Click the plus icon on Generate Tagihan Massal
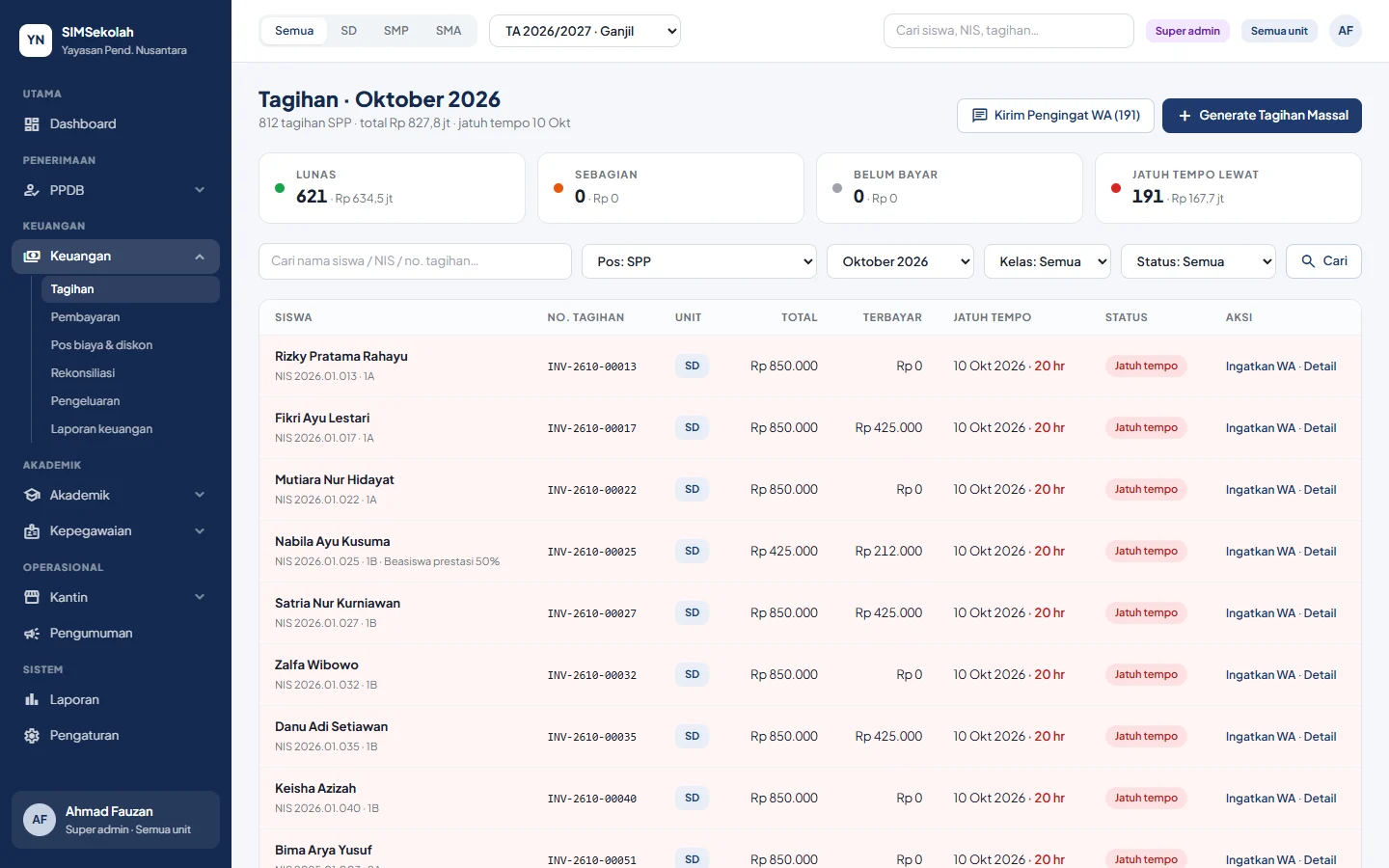The height and width of the screenshot is (868, 1389). (x=1185, y=116)
